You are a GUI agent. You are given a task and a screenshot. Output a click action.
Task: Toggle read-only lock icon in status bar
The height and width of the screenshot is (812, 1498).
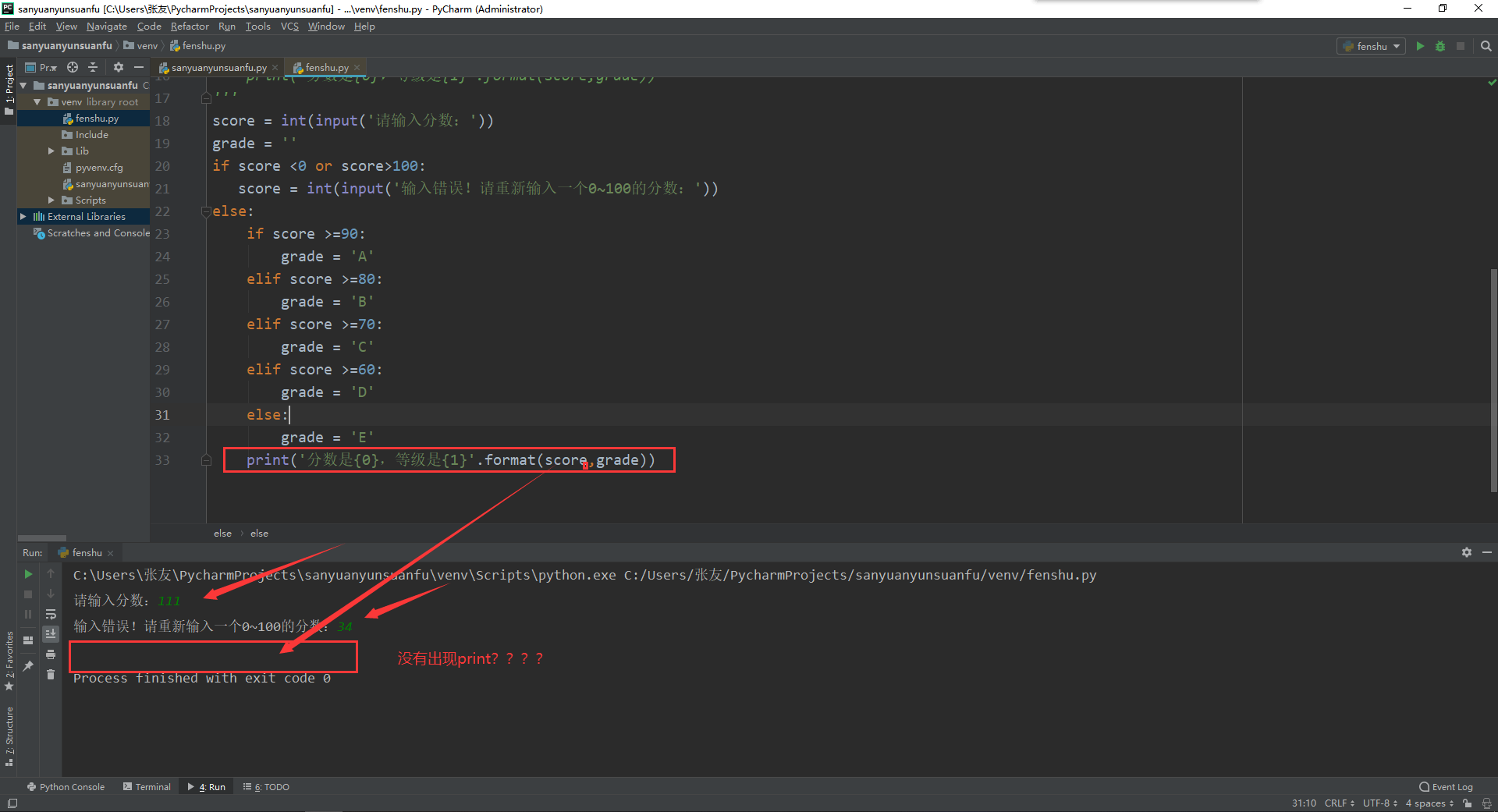pos(1468,803)
